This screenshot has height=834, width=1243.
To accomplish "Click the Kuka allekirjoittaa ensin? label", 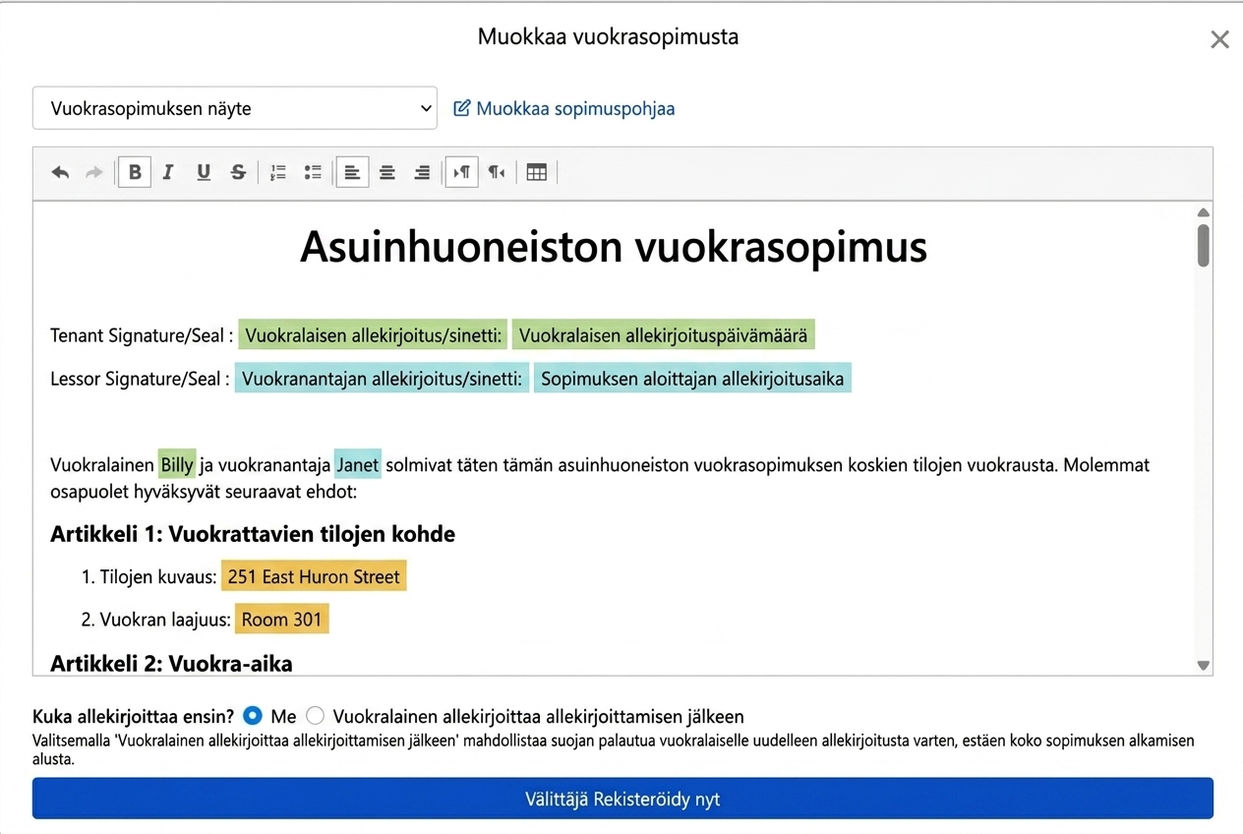I will click(x=133, y=716).
